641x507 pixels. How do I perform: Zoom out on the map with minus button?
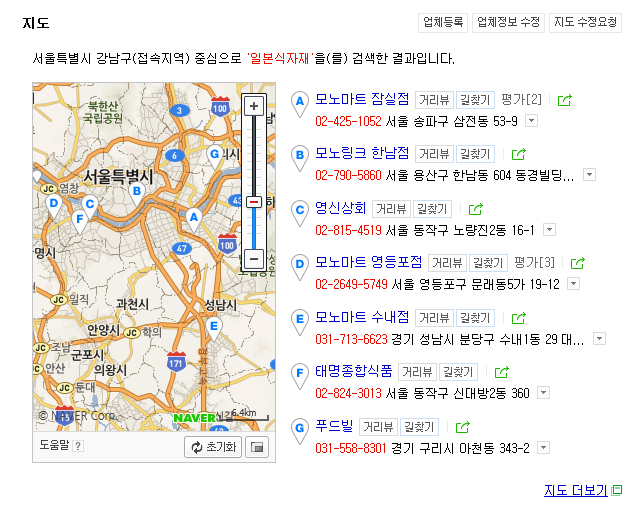coord(254,259)
